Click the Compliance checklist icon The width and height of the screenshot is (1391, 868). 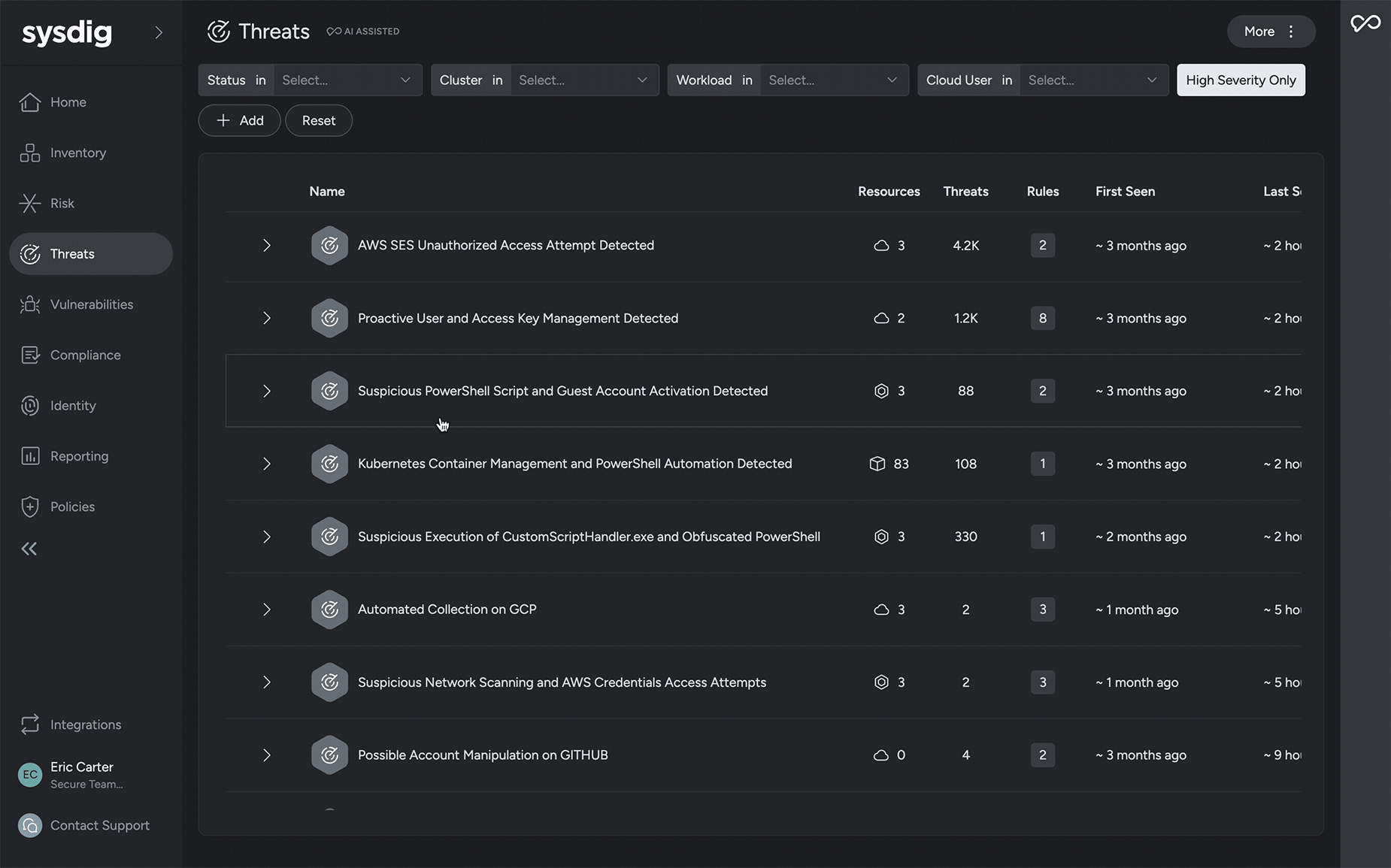tap(30, 355)
